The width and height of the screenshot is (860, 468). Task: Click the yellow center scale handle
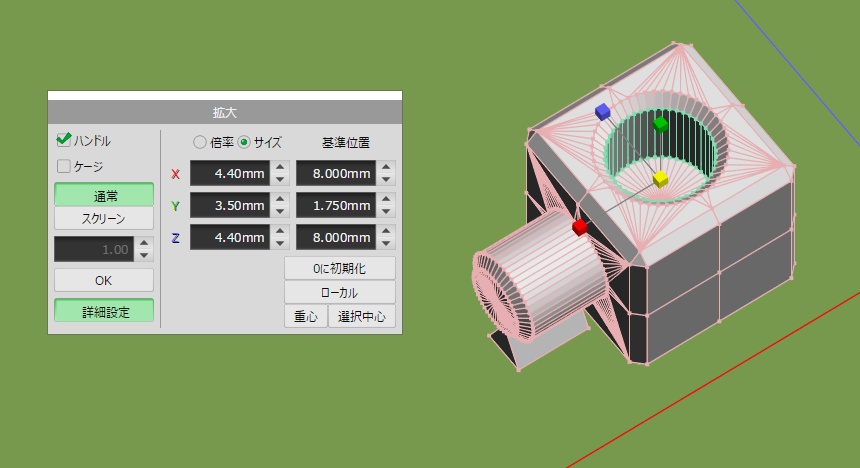[x=660, y=179]
